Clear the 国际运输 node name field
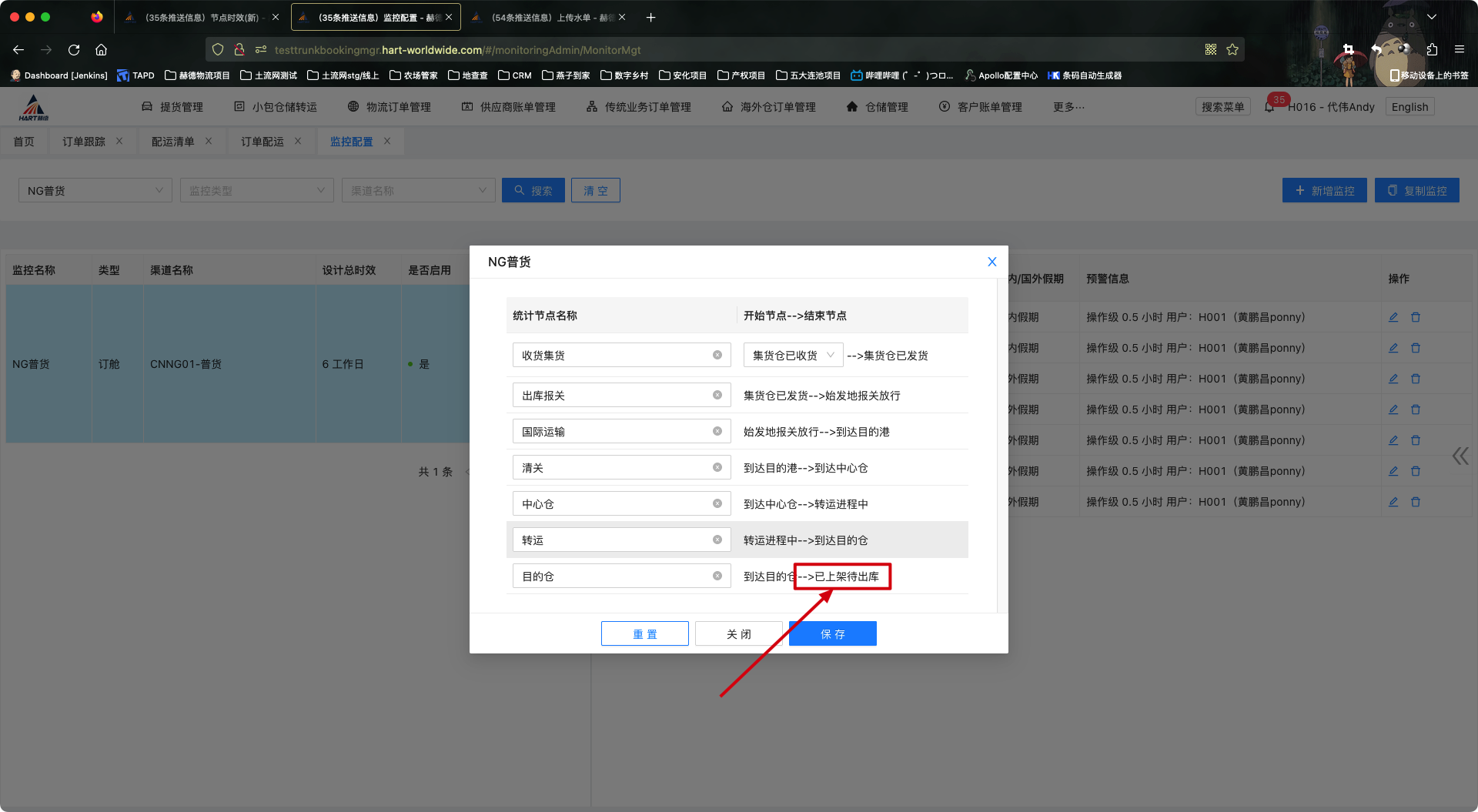This screenshot has width=1478, height=812. pos(717,431)
